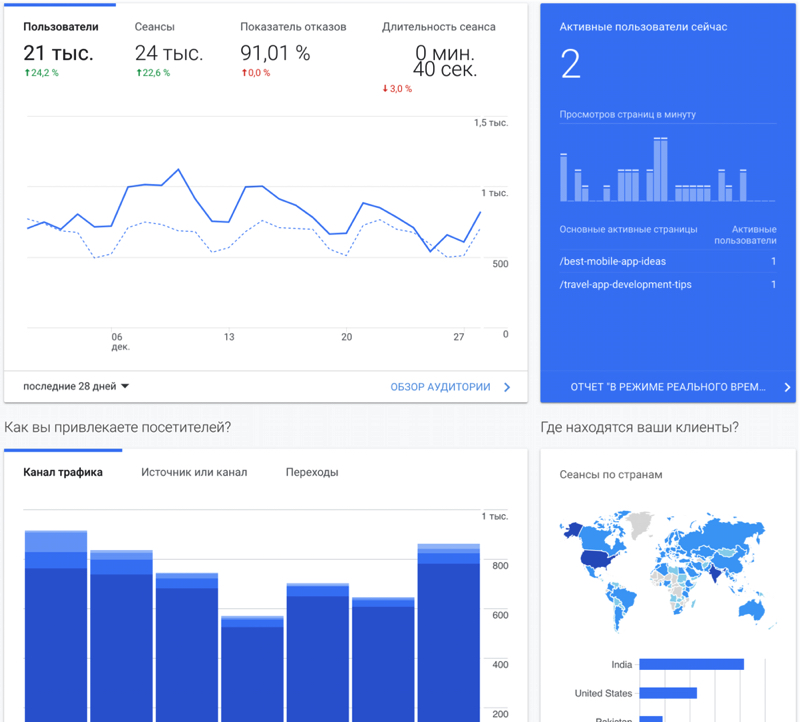Select the 'Канал трафика' tab
This screenshot has width=800, height=722.
click(62, 472)
